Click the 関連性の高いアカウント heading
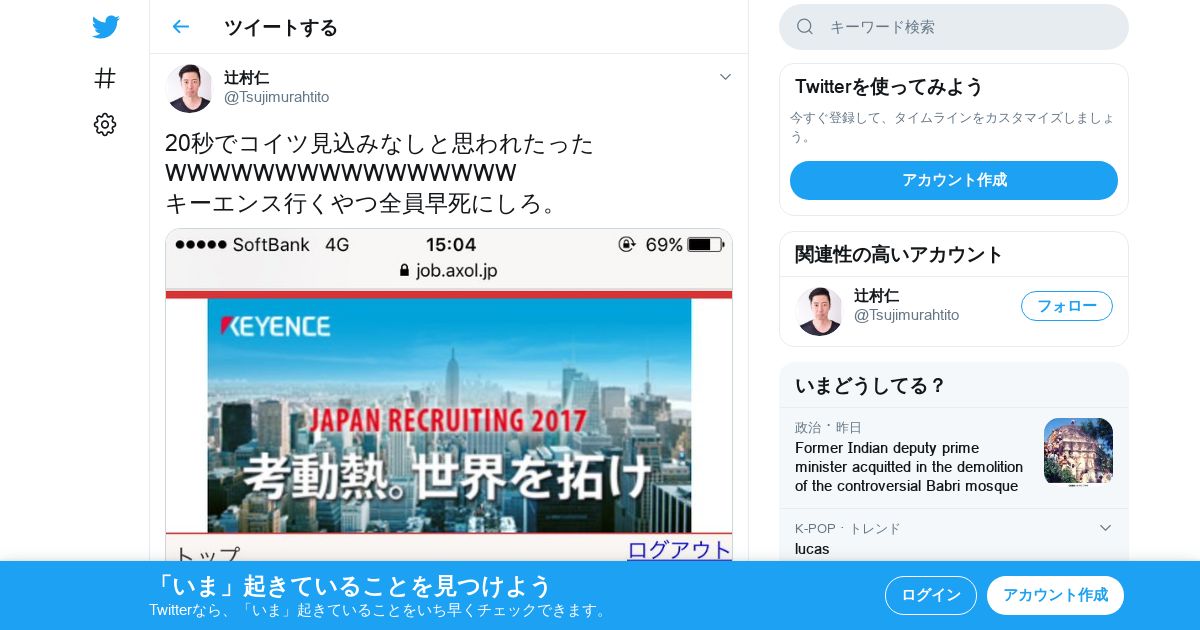 [899, 254]
